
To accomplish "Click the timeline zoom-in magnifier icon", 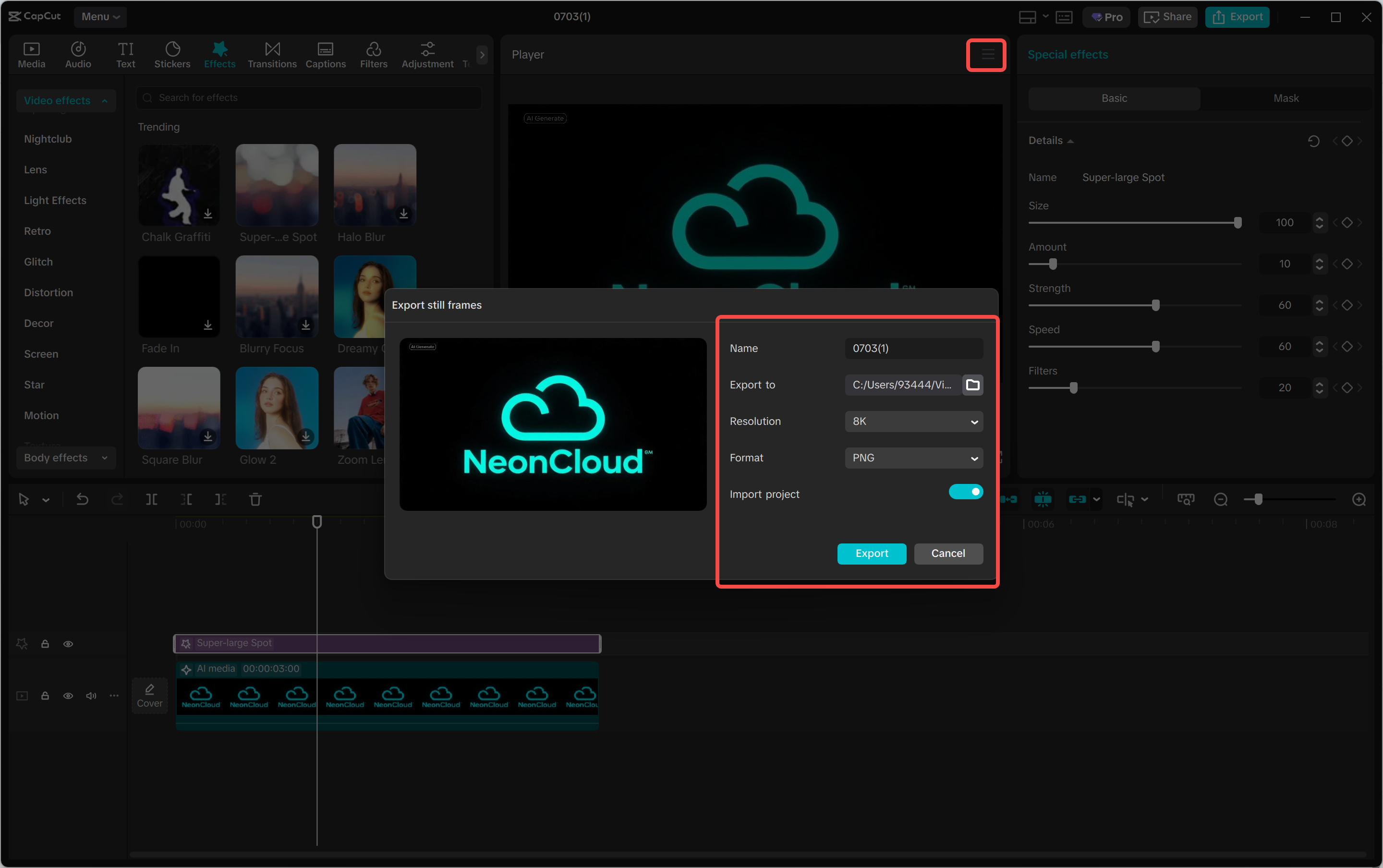I will click(1359, 499).
